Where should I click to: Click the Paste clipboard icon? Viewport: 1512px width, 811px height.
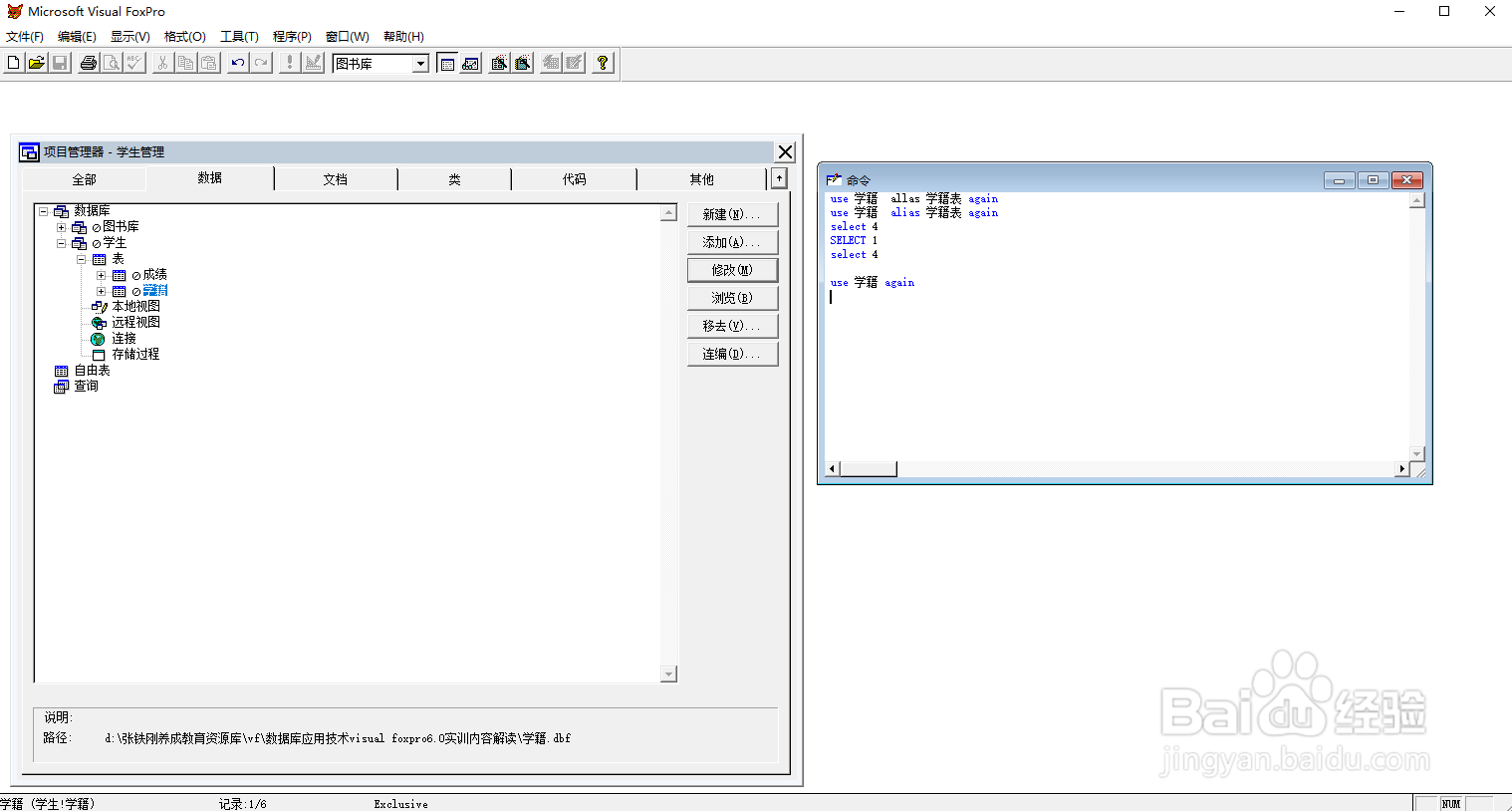pyautogui.click(x=208, y=63)
